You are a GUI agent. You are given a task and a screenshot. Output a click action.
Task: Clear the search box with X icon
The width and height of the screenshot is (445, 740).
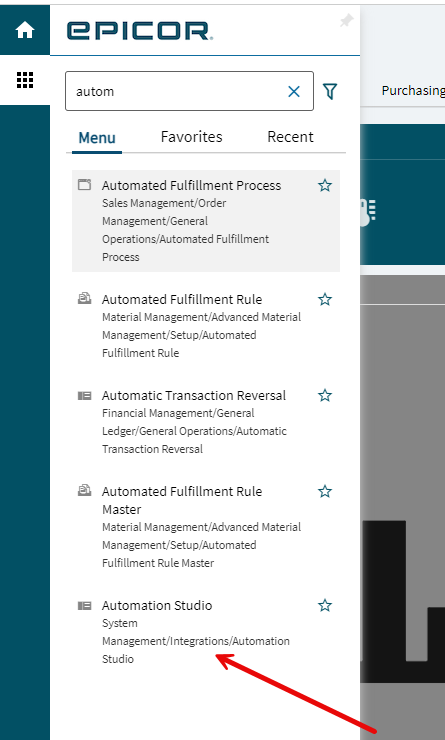point(294,92)
